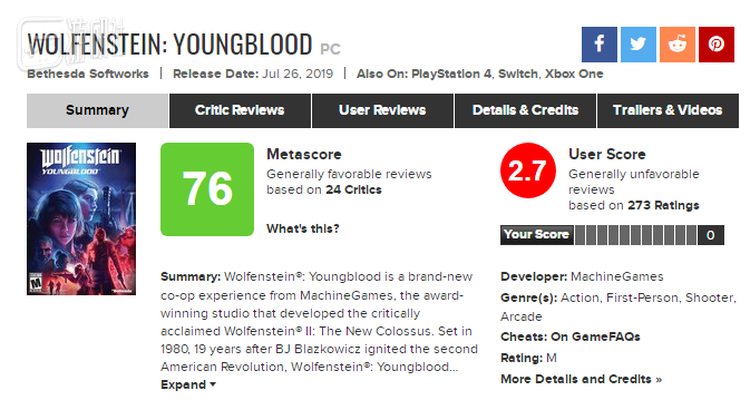The image size is (750, 400).
Task: Switch to the Critic Reviews tab
Action: click(239, 110)
